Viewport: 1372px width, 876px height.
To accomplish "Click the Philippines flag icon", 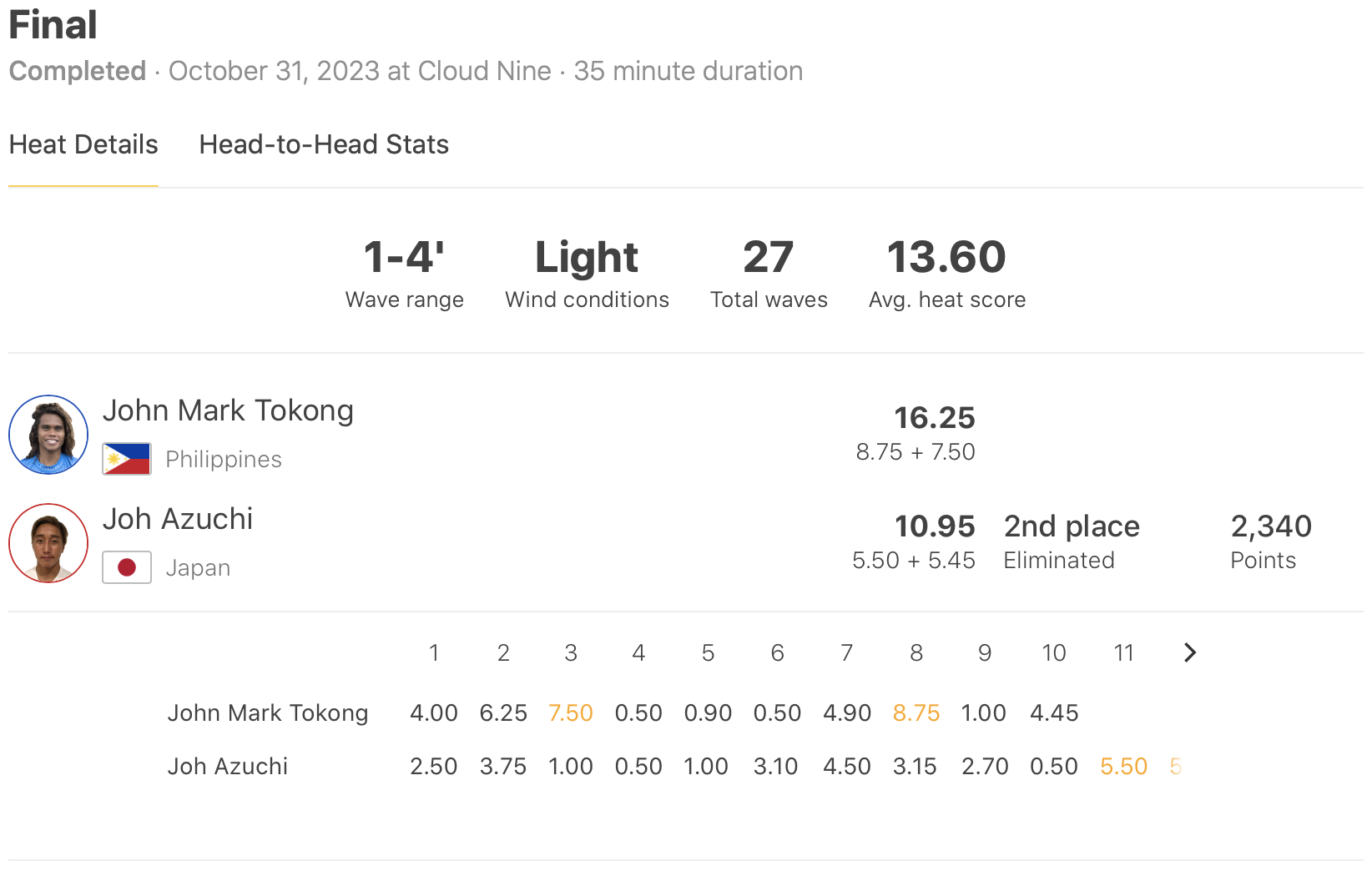I will pos(127,459).
